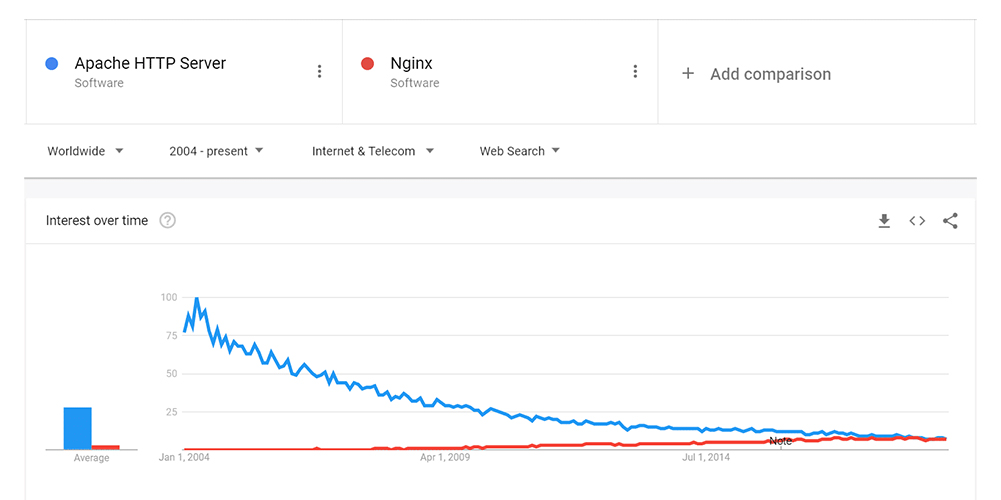Click the peak of the blue Apache line
Image resolution: width=1001 pixels, height=500 pixels.
pyautogui.click(x=196, y=298)
